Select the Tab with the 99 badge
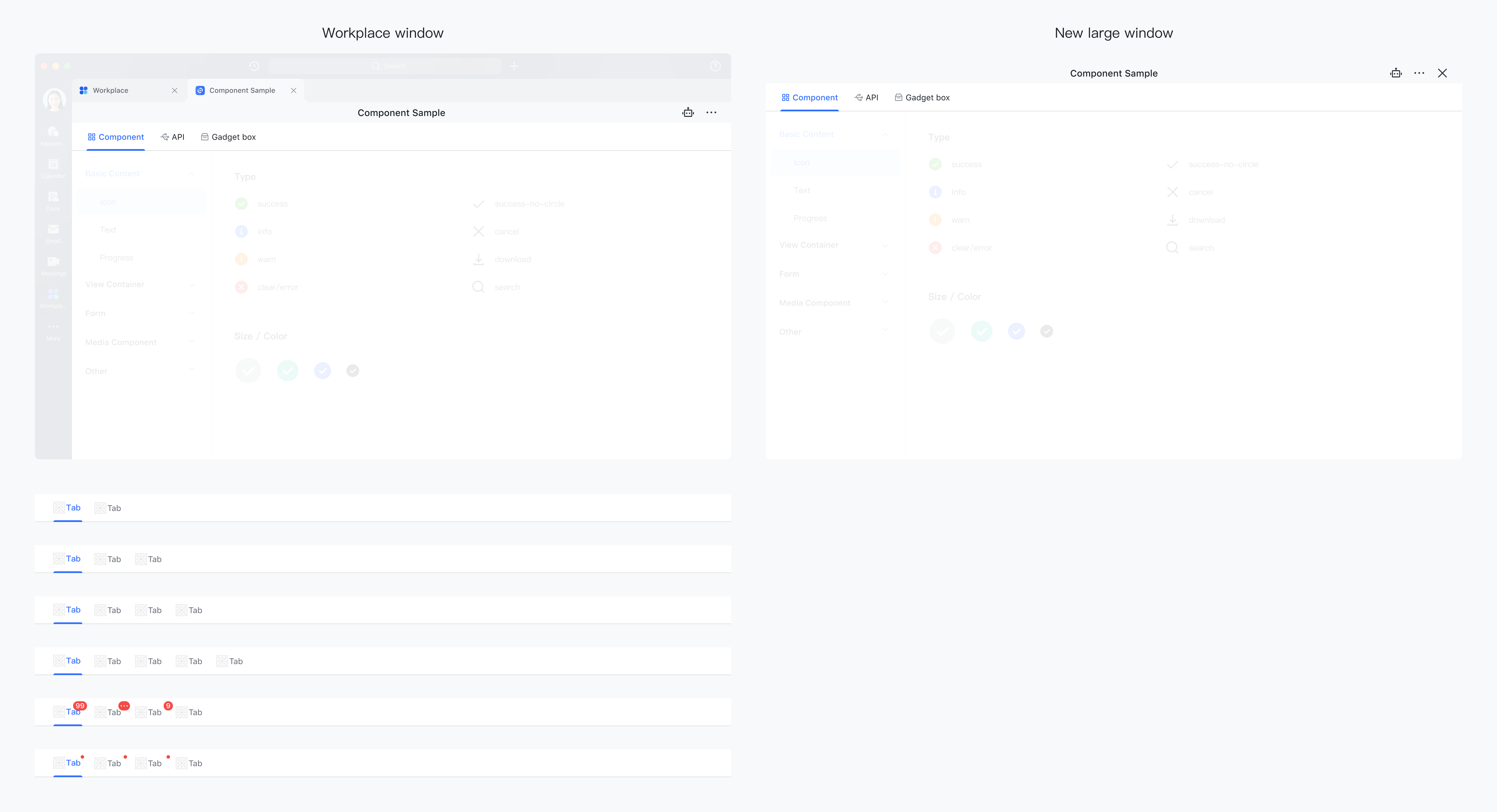 (x=68, y=712)
